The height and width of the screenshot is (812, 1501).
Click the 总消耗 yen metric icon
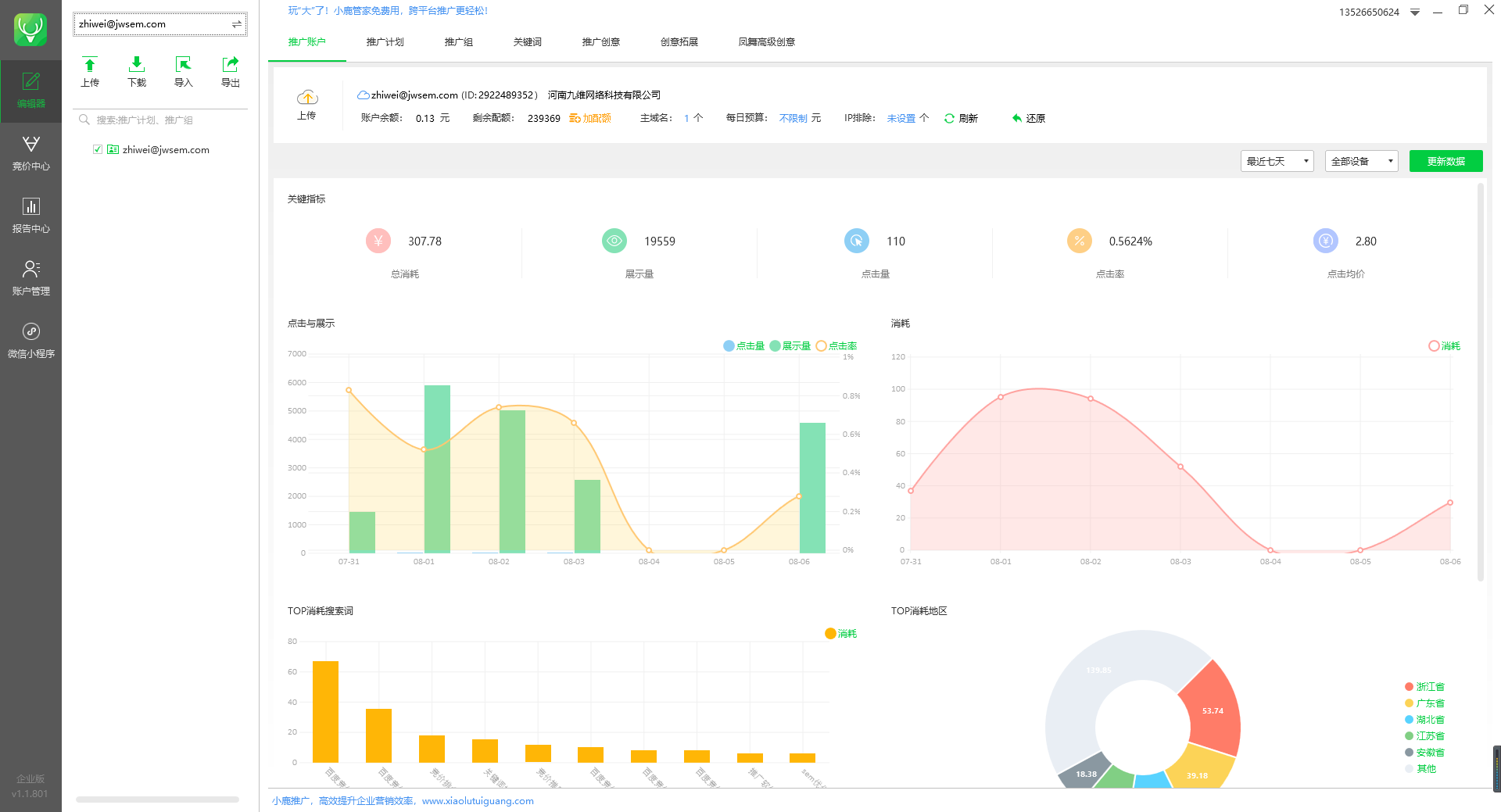(x=378, y=241)
